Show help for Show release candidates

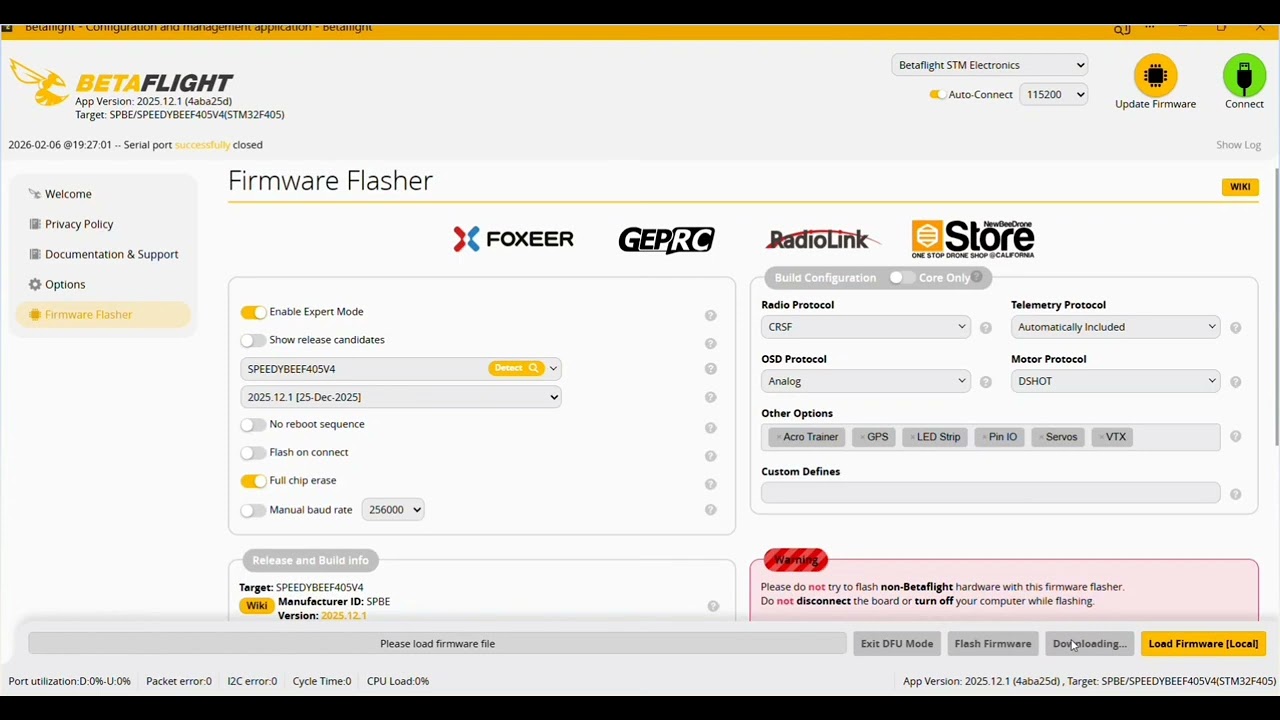pyautogui.click(x=711, y=344)
